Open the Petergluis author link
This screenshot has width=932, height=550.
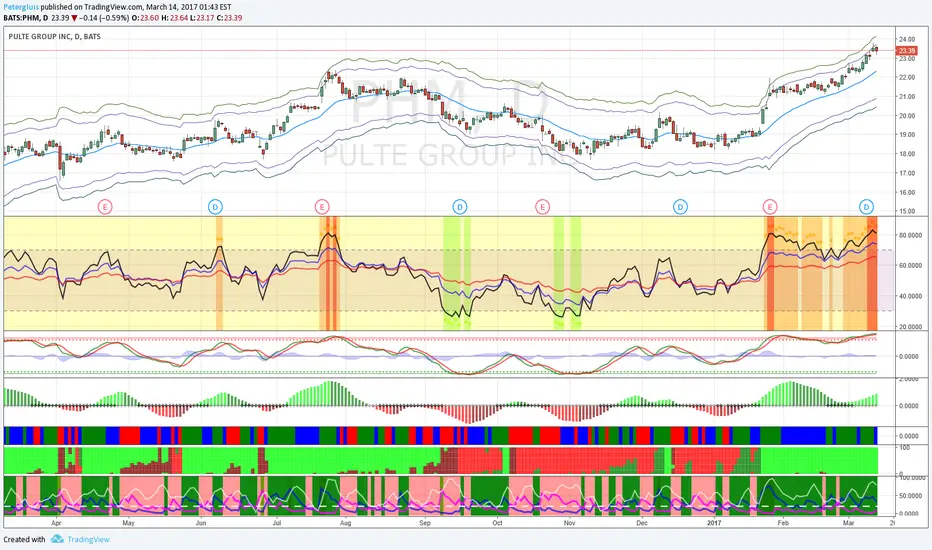pos(21,7)
